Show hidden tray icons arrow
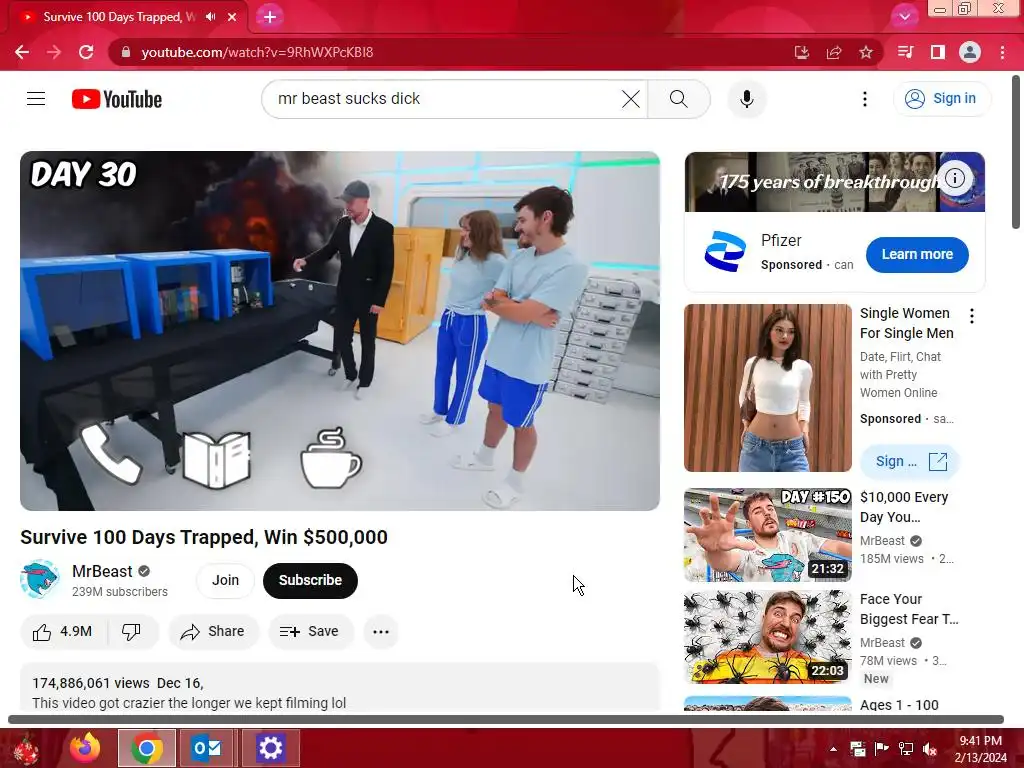Image resolution: width=1024 pixels, height=768 pixels. point(833,749)
